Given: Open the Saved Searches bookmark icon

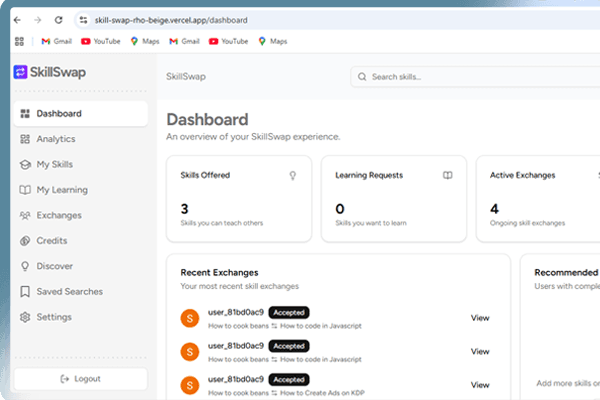Looking at the screenshot, I should 25,292.
